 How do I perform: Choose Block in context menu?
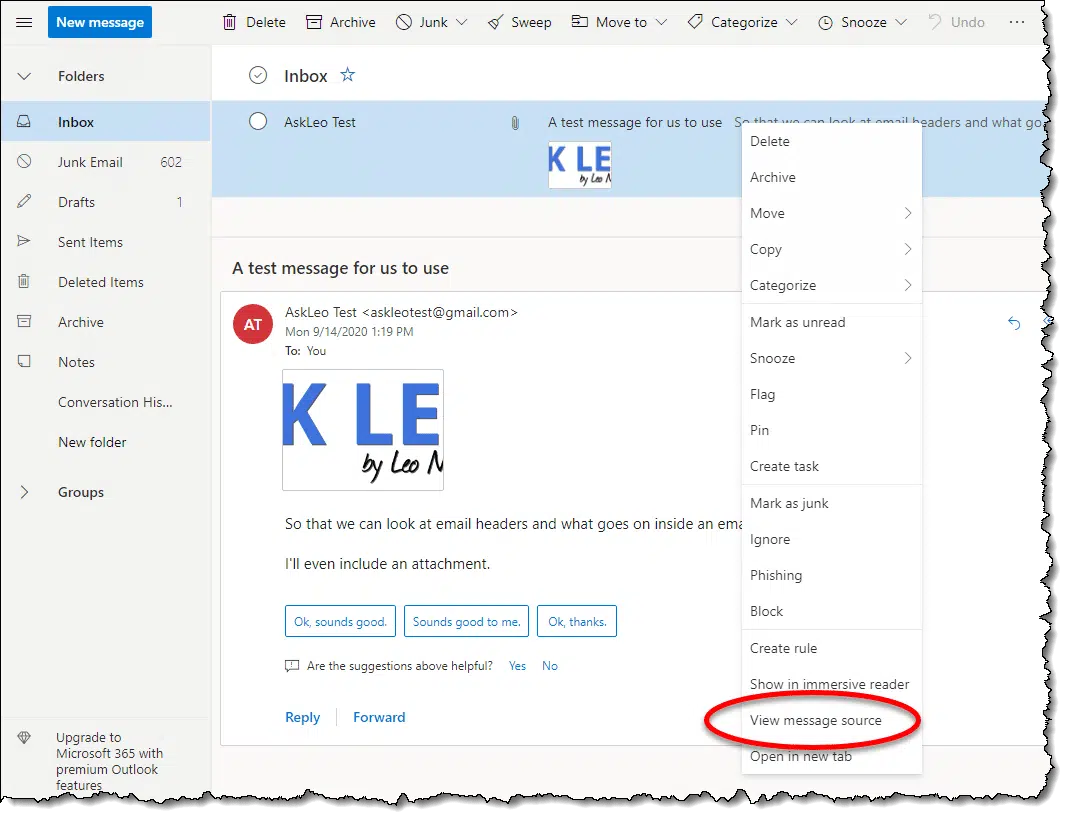coord(831,611)
